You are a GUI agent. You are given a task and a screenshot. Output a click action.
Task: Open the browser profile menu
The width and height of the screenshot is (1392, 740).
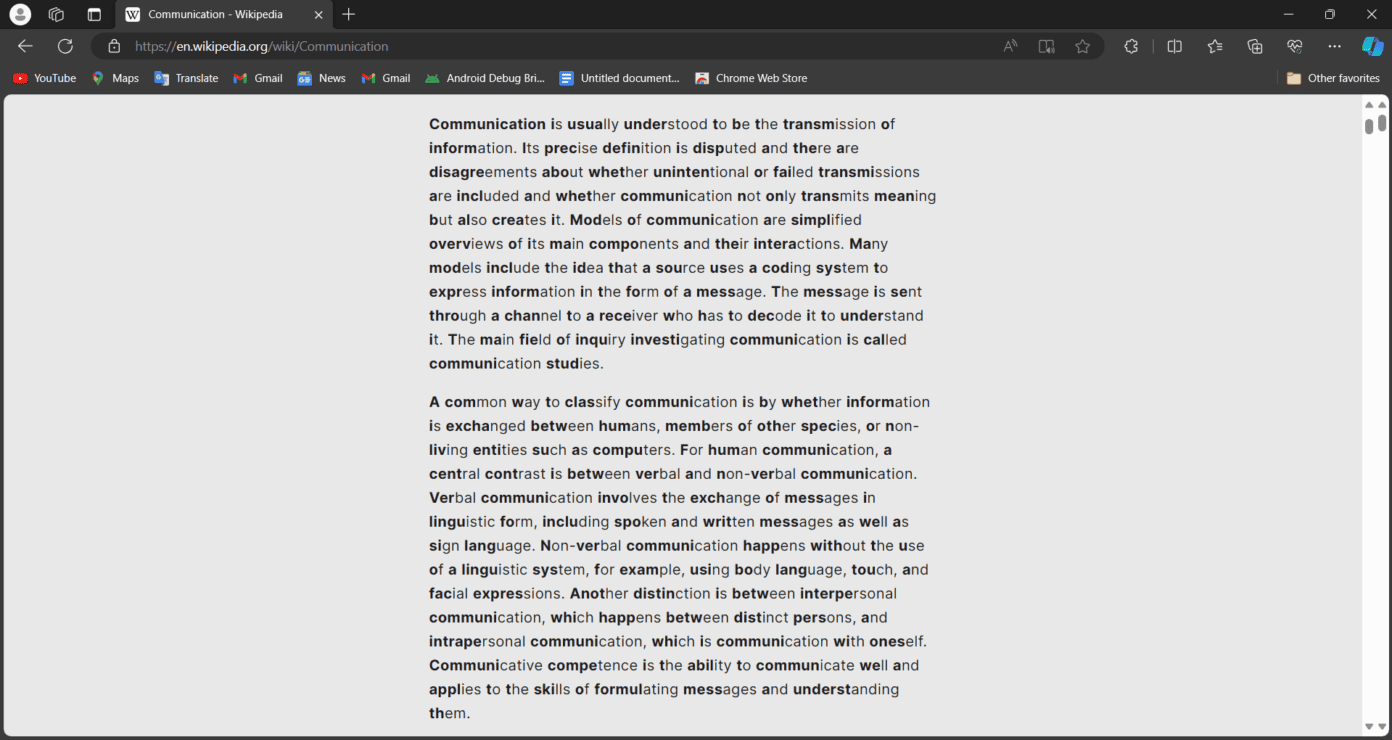point(20,14)
